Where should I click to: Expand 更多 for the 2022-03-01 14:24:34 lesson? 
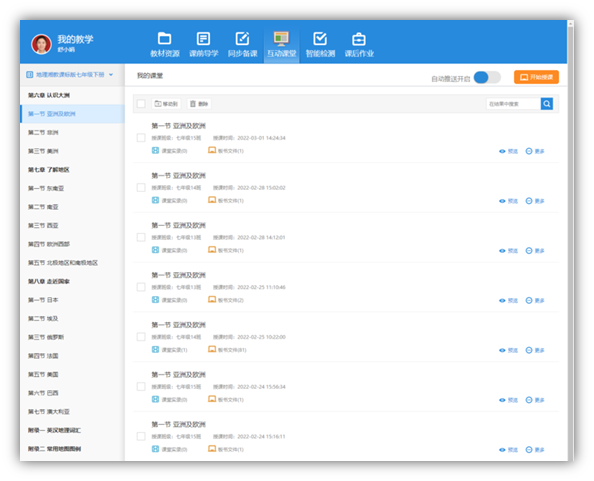click(x=535, y=151)
